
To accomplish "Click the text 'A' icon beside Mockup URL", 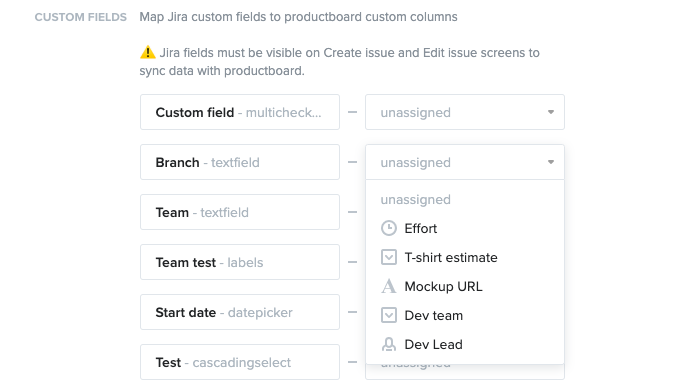I will (x=389, y=286).
